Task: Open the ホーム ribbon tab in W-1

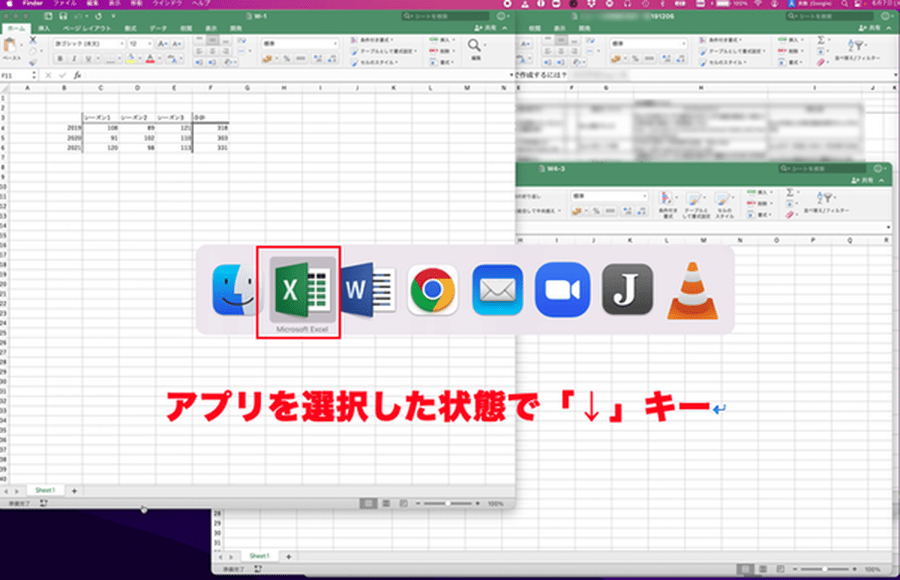Action: 16,28
